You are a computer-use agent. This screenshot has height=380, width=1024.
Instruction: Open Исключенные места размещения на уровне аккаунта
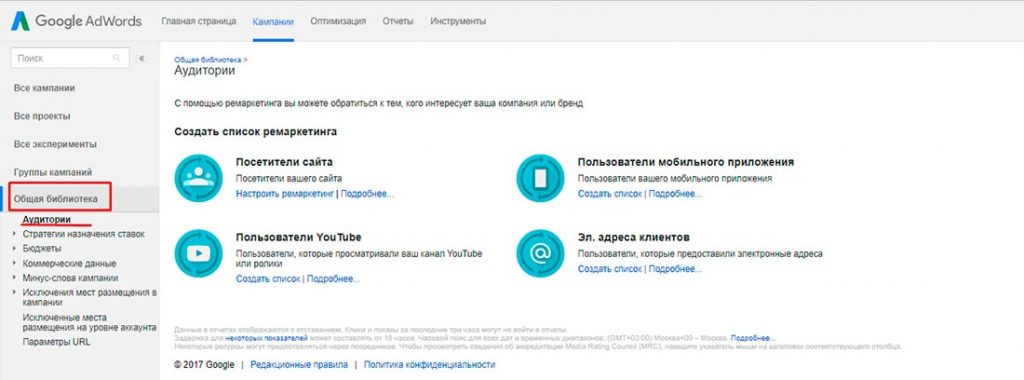point(89,322)
